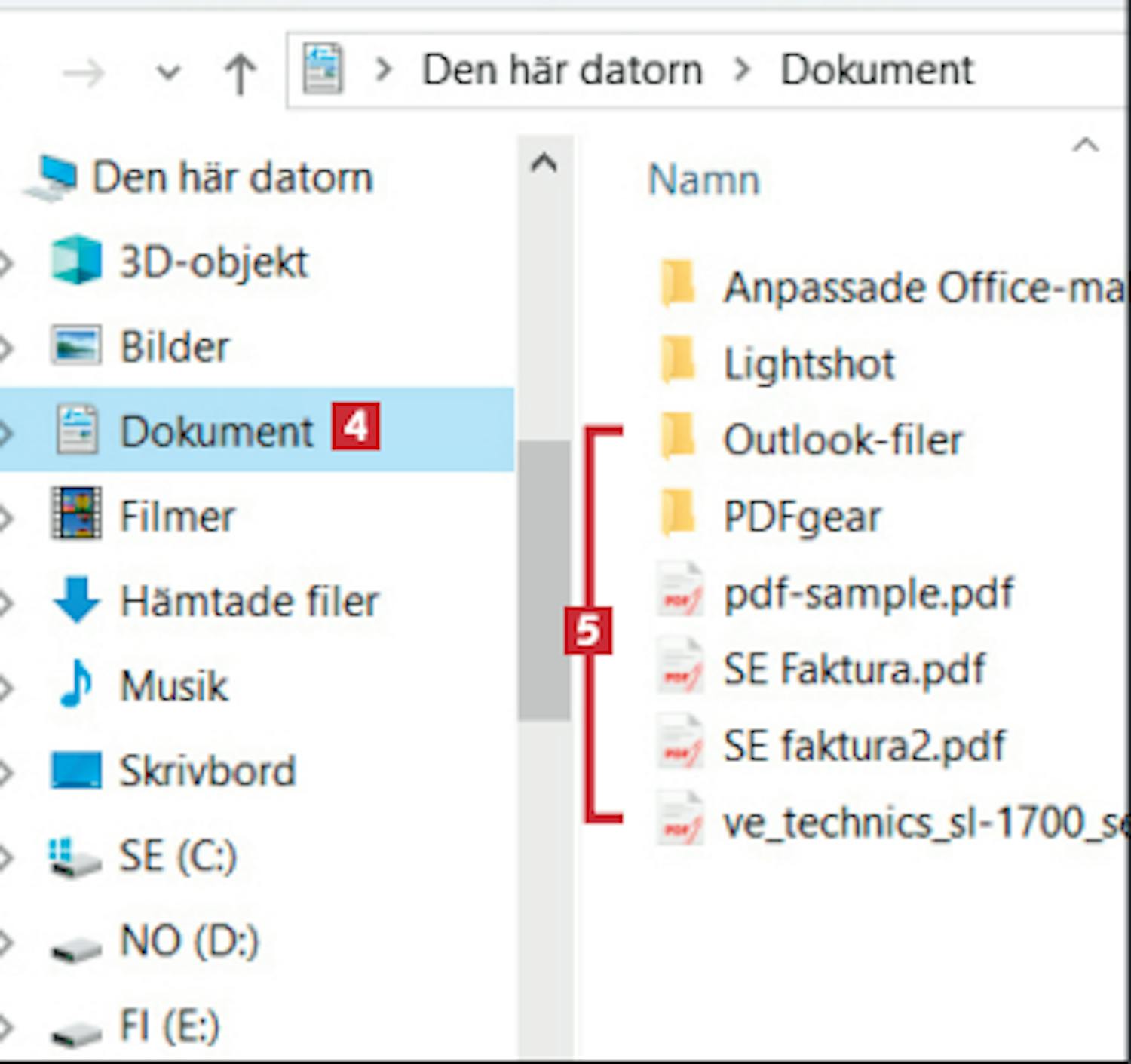The width and height of the screenshot is (1131, 1064).
Task: Click Den här datorn in address bar
Action: pos(562,70)
